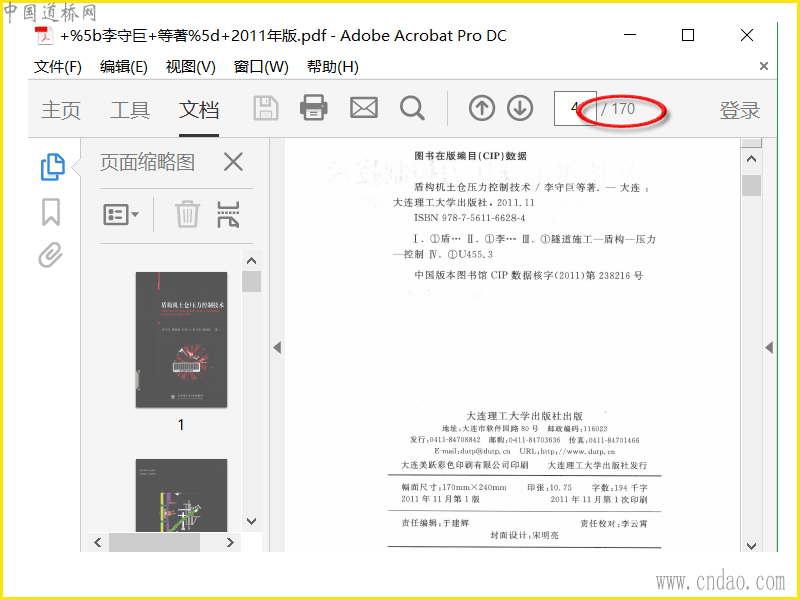Image resolution: width=800 pixels, height=600 pixels.
Task: Open the 编辑(E) menu
Action: tap(123, 66)
